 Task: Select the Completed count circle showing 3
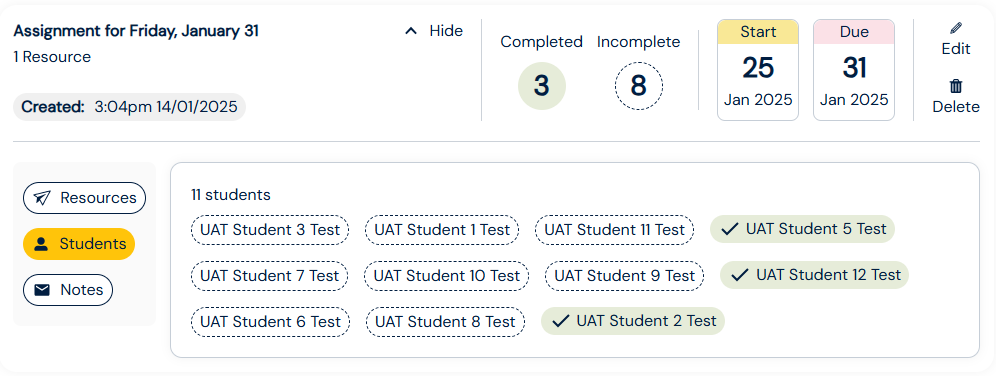(542, 86)
